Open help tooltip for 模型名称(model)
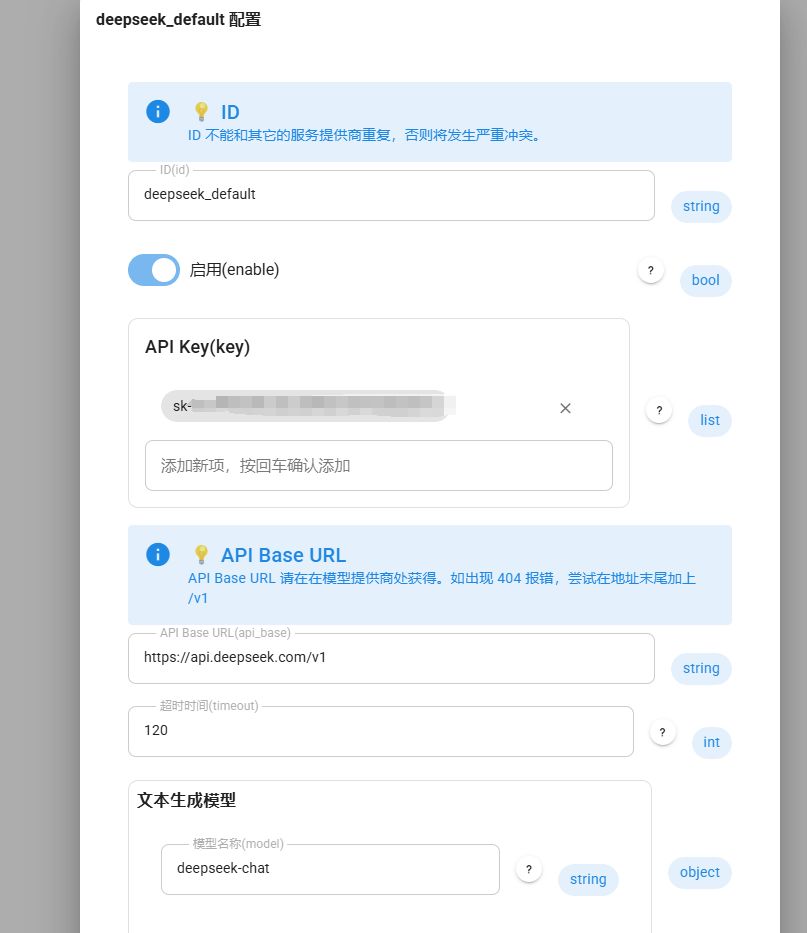This screenshot has height=933, width=807. [x=528, y=869]
